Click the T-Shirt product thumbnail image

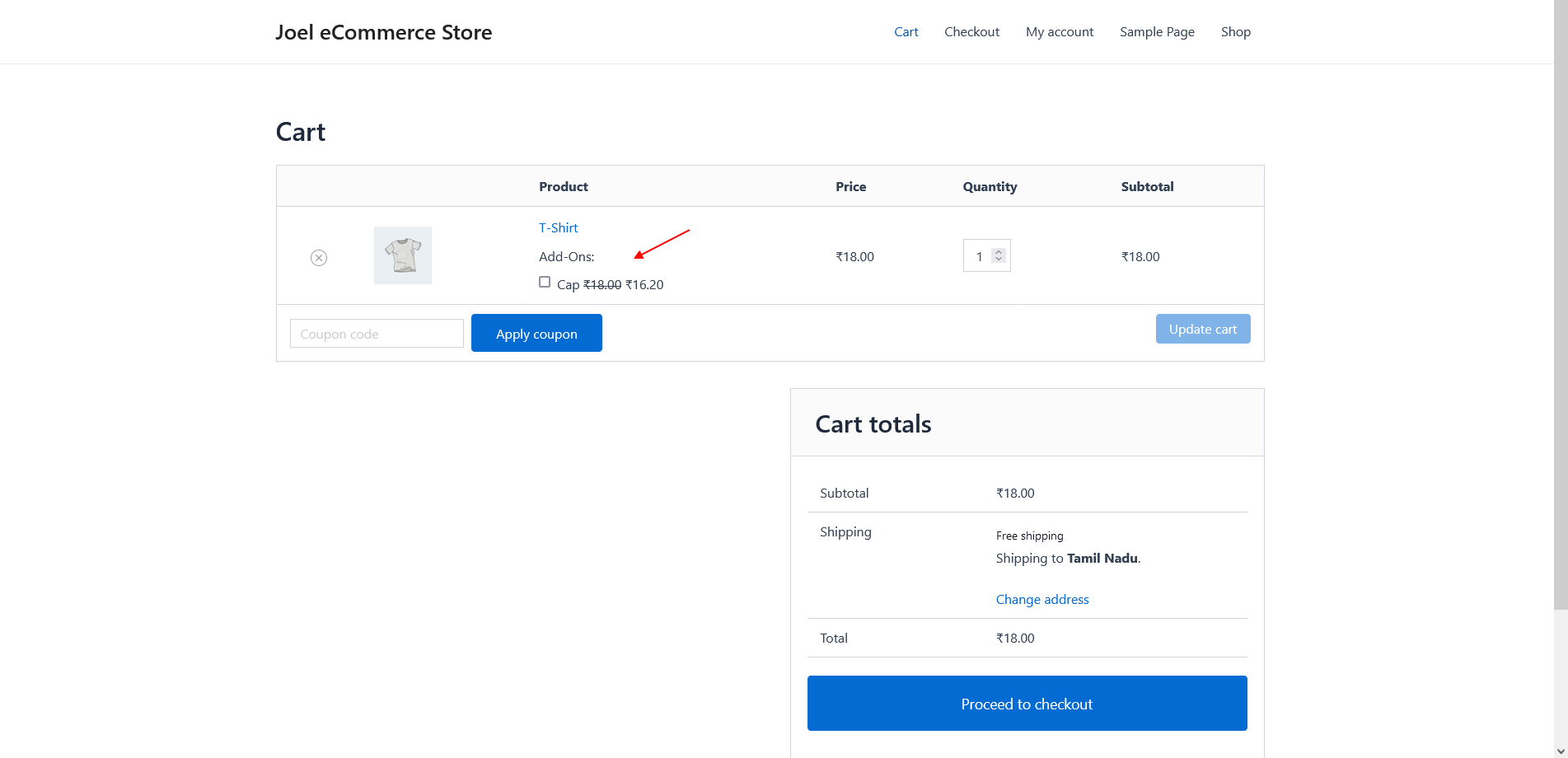tap(402, 255)
